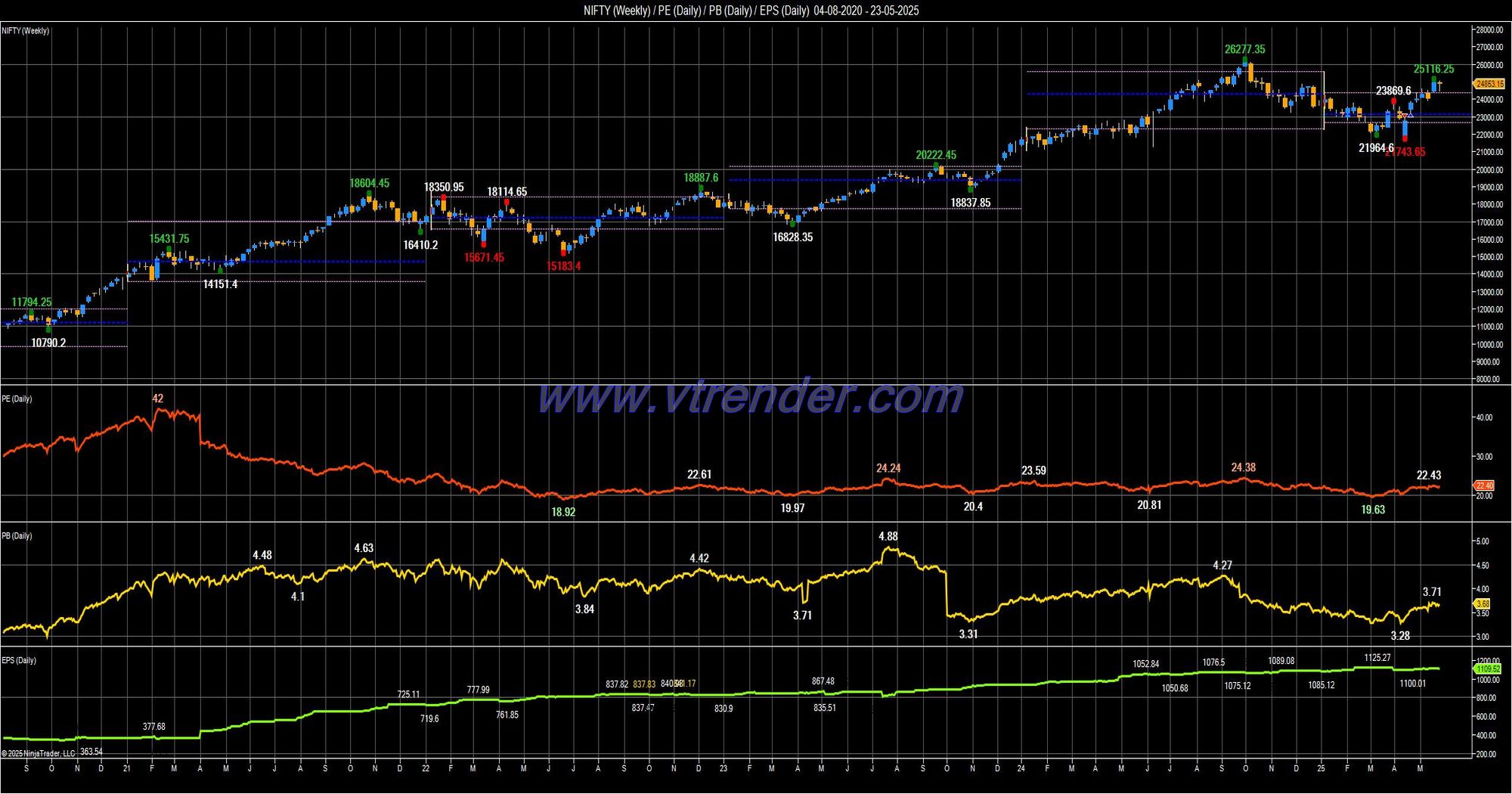
Task: Click the PB peak label 4.88
Action: pos(888,536)
